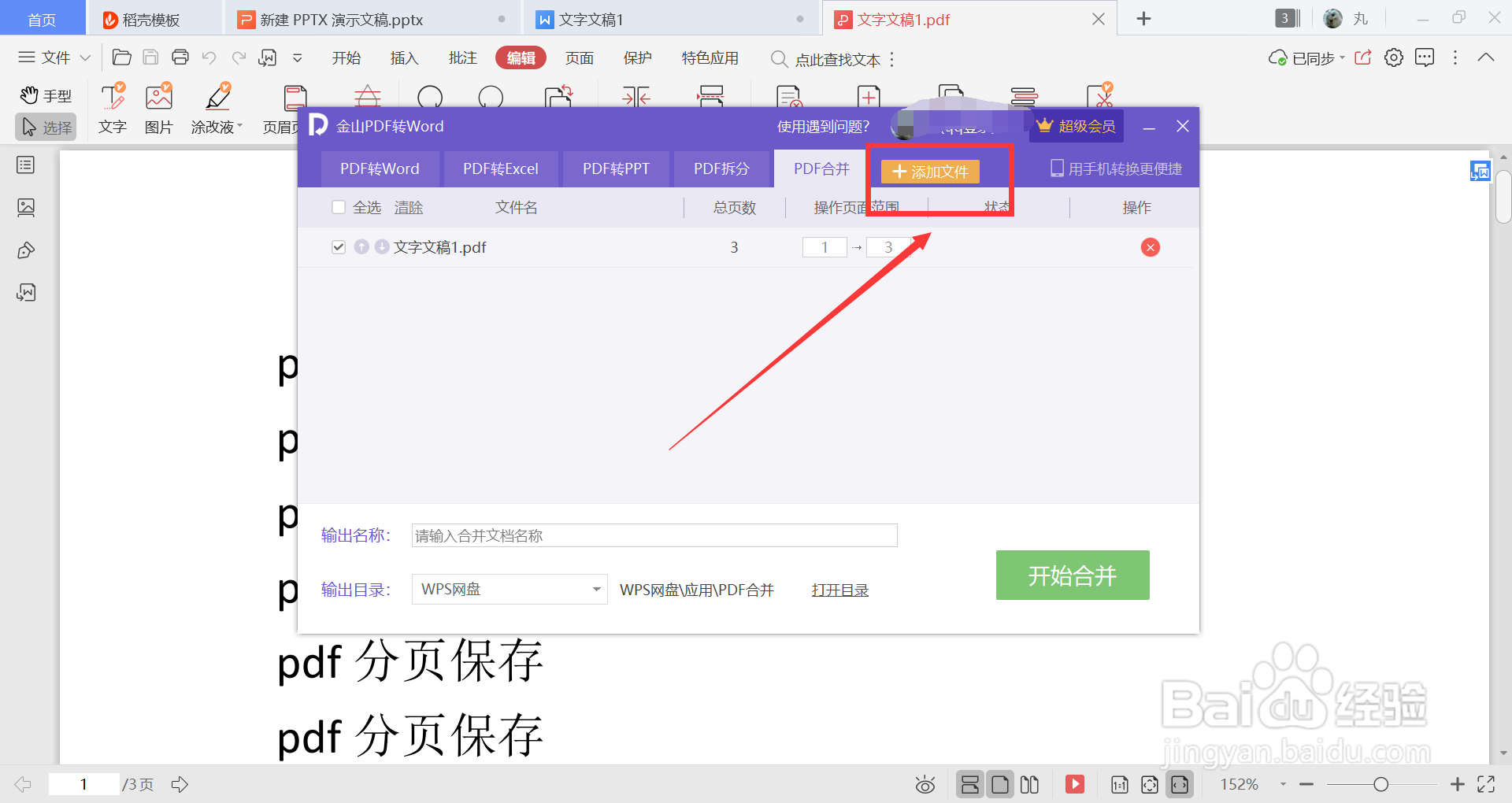
Task: Open the 插入 ribbon menu
Action: [404, 57]
